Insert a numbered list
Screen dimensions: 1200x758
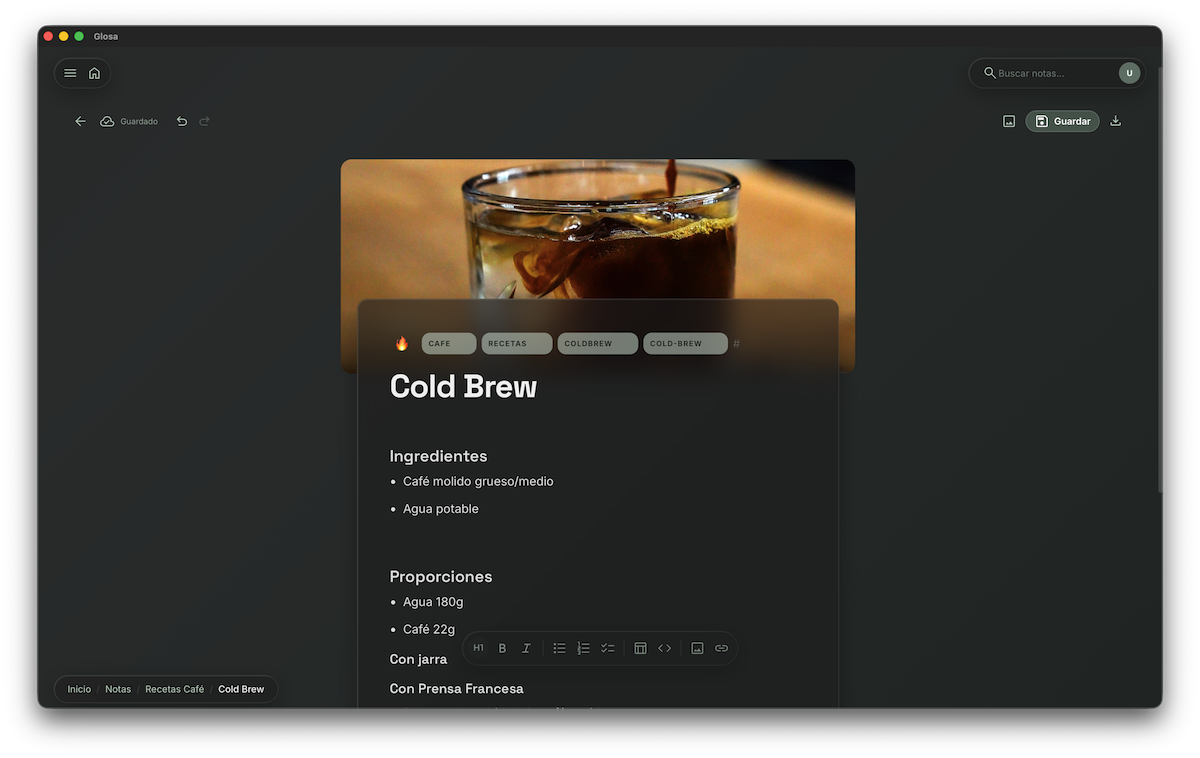coord(584,648)
